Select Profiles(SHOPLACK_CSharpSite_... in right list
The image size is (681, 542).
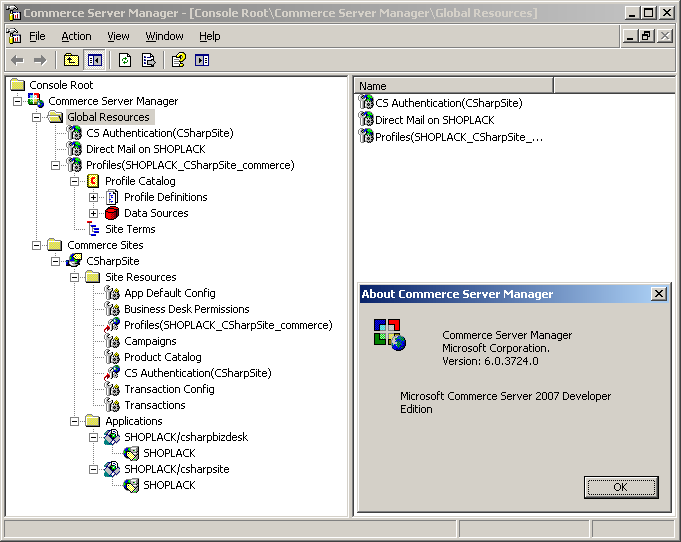[459, 137]
